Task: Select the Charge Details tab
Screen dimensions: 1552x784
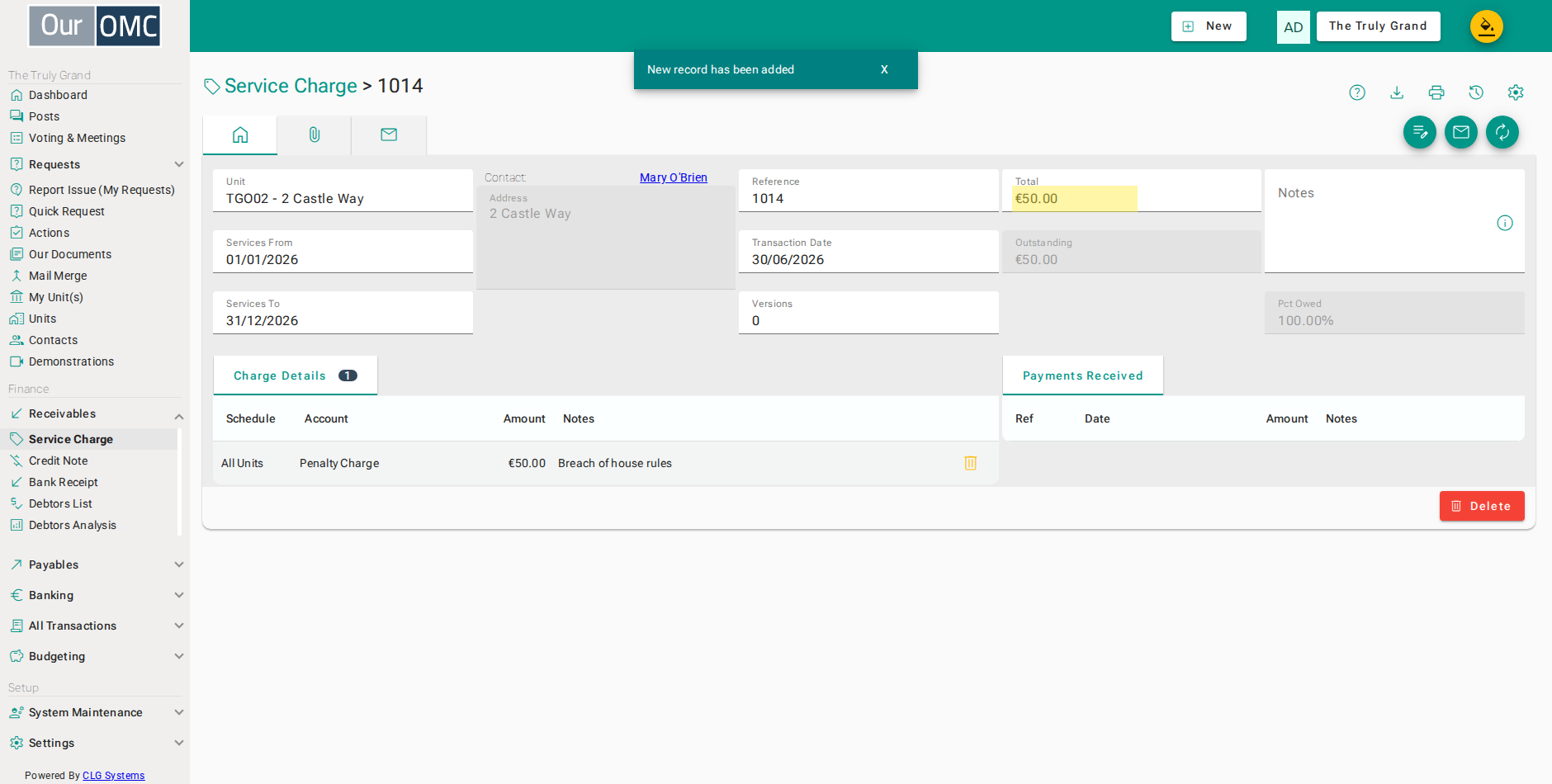Action: (296, 375)
